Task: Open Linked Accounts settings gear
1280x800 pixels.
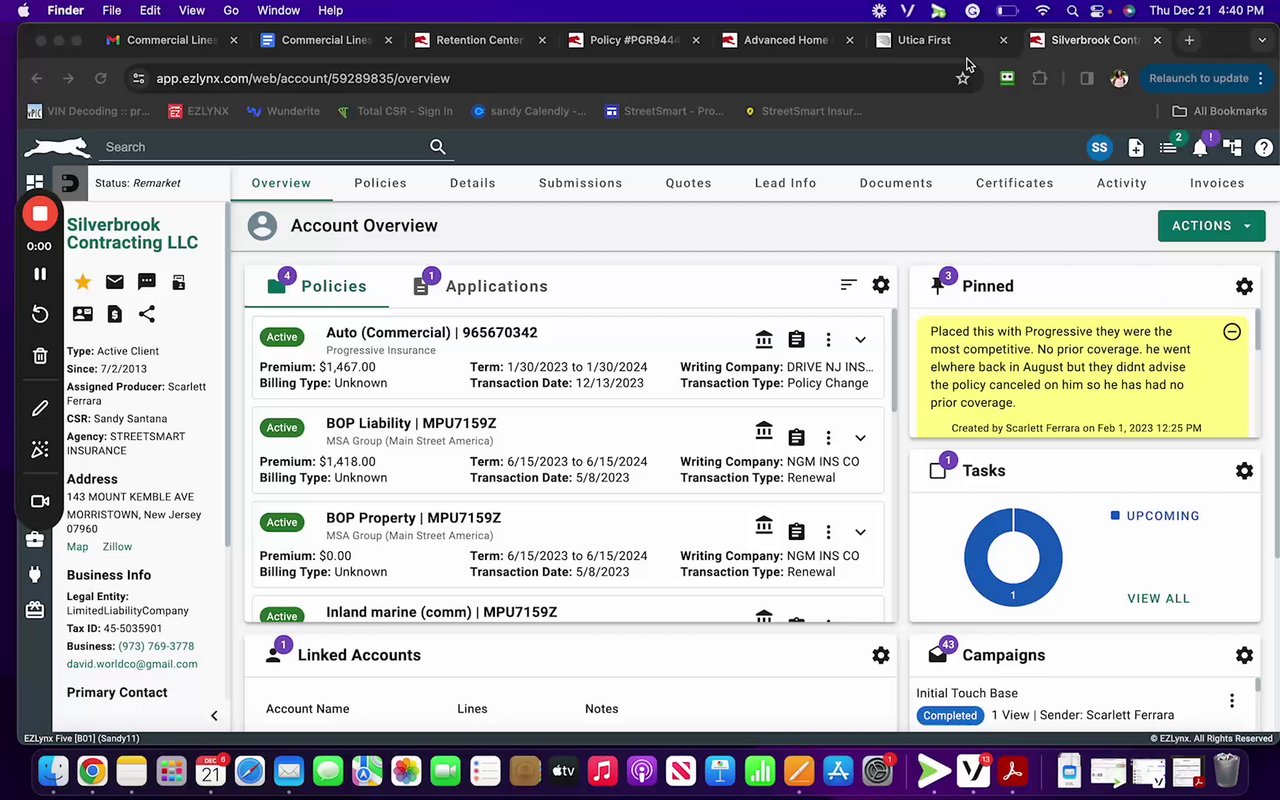Action: pos(881,655)
